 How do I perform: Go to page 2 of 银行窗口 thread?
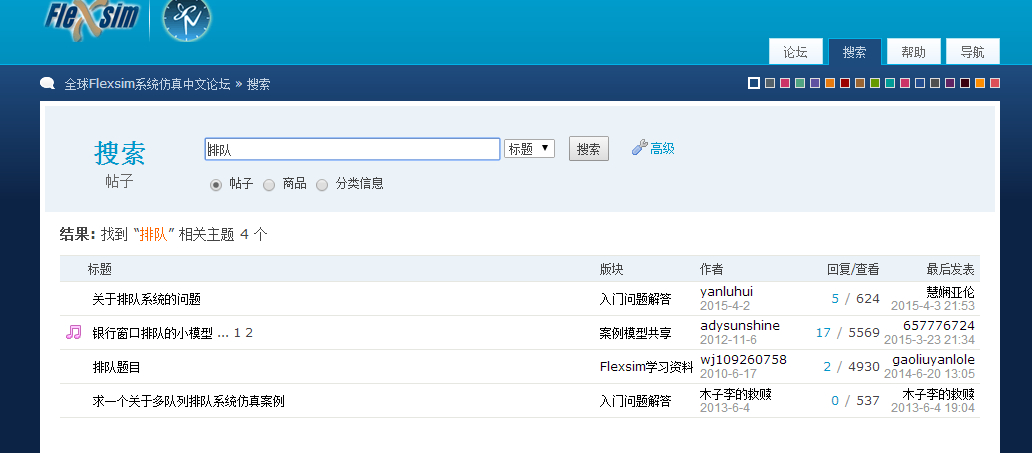(x=249, y=333)
